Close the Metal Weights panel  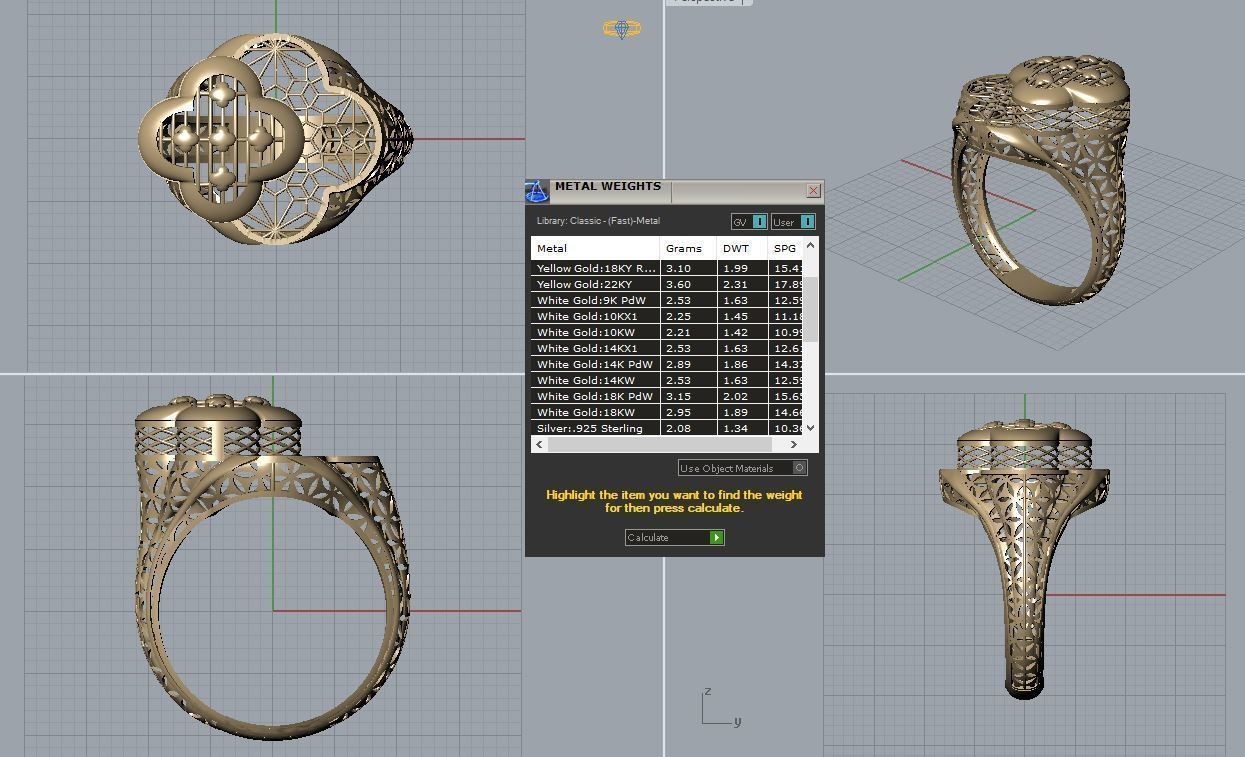813,190
